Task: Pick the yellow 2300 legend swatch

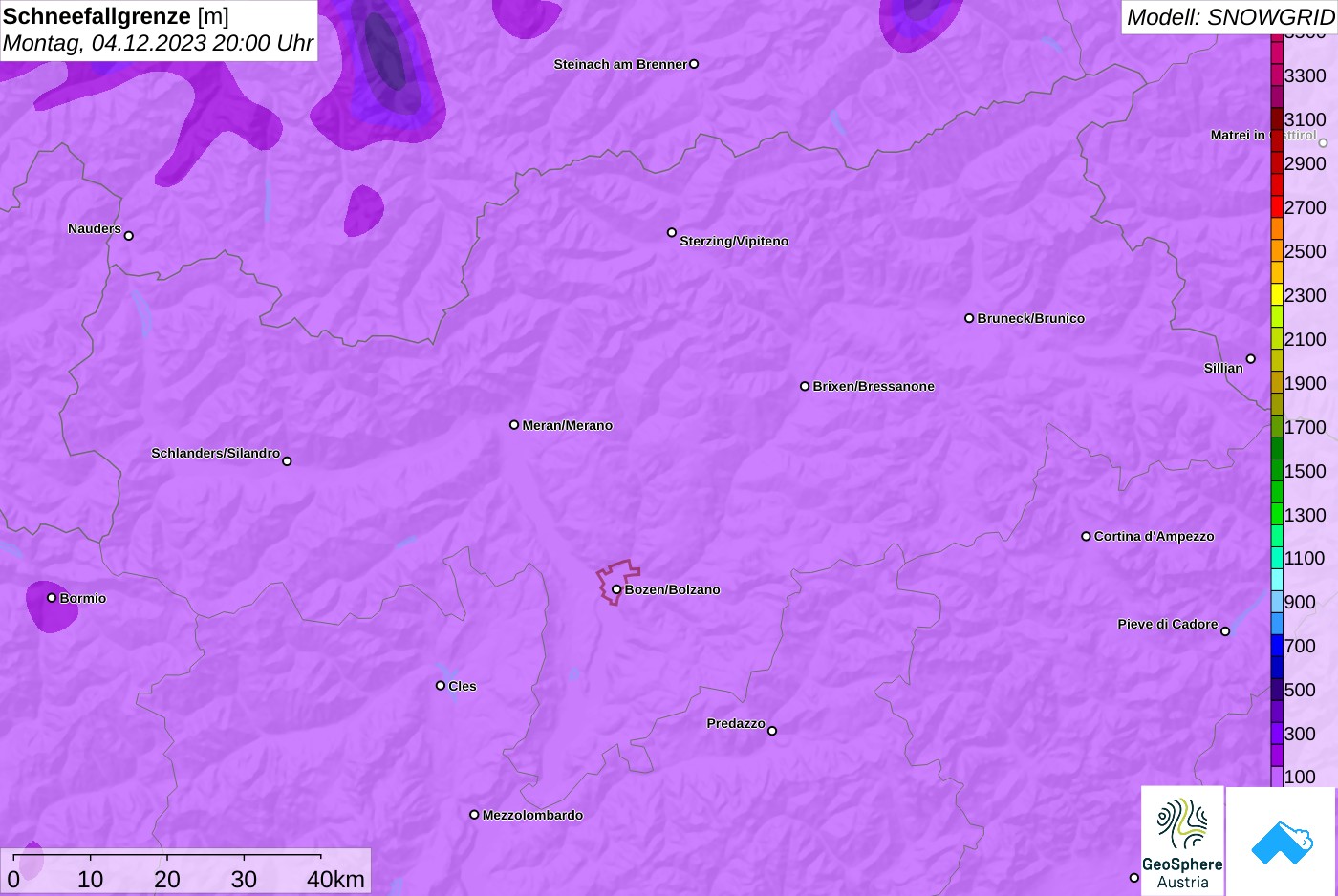Action: (1277, 295)
